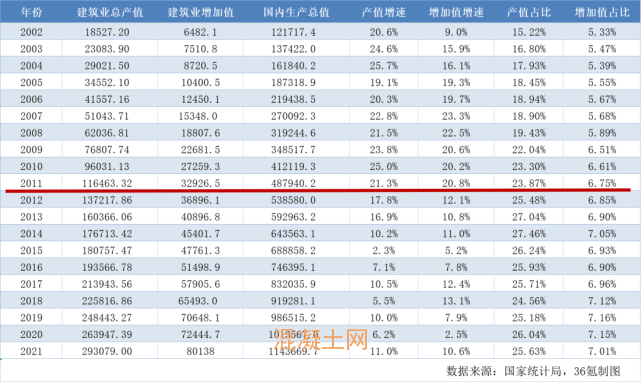Click the 产值增速 column header
This screenshot has height=382, width=641.
click(x=384, y=13)
